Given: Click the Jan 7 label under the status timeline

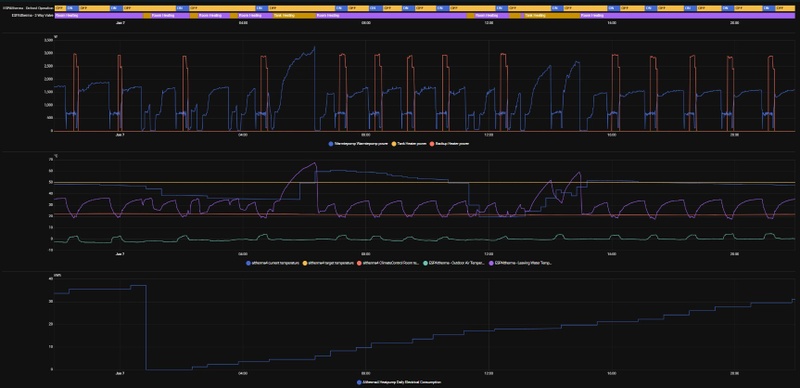Looking at the screenshot, I should coord(120,23).
